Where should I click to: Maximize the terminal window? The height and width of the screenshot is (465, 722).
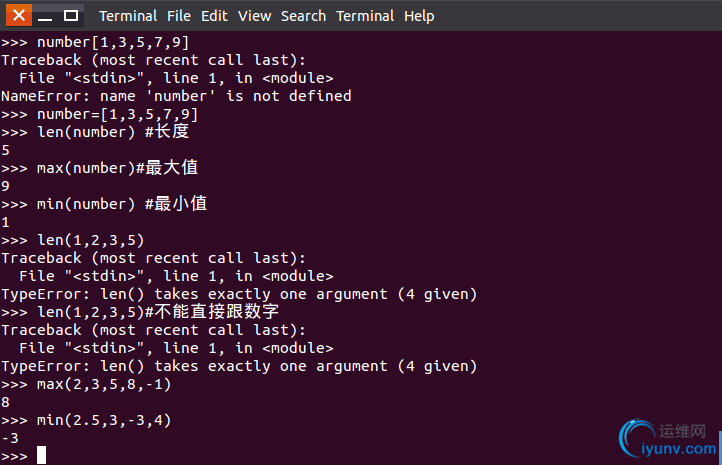click(x=70, y=16)
